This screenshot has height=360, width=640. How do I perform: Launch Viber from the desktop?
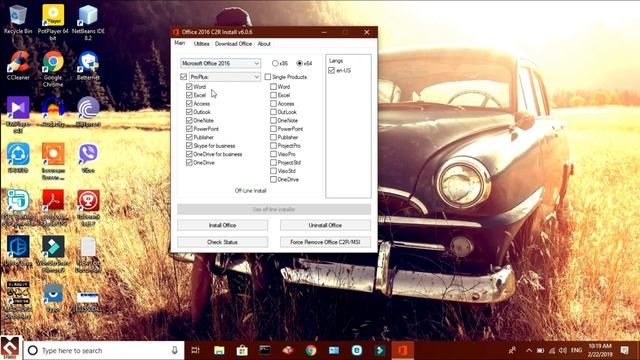pyautogui.click(x=88, y=158)
